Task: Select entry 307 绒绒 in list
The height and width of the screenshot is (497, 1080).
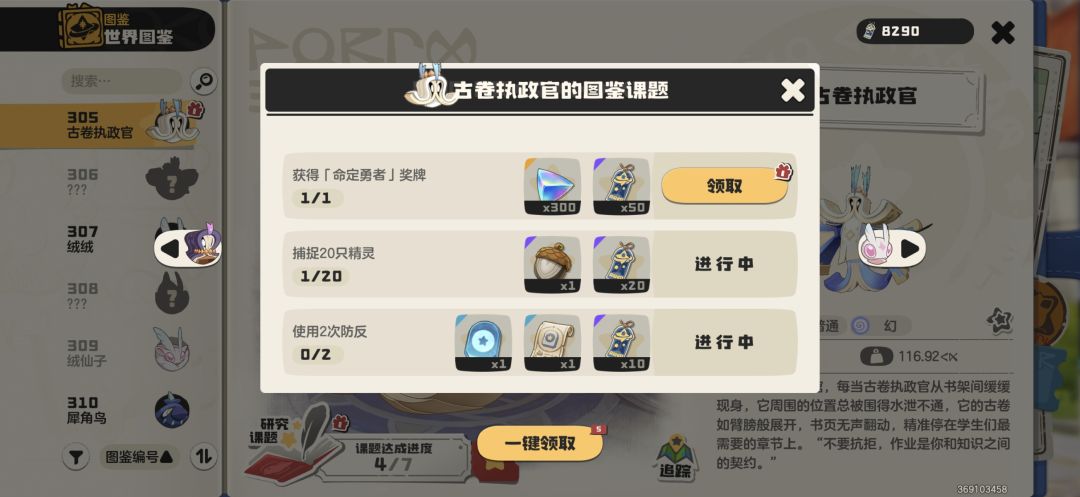Action: (x=110, y=240)
